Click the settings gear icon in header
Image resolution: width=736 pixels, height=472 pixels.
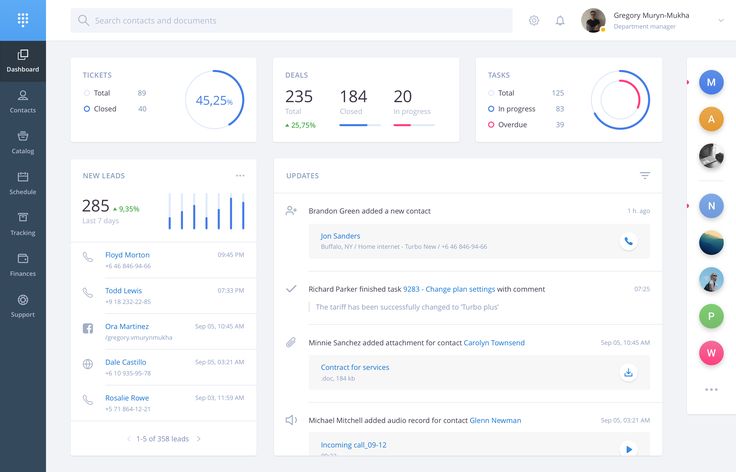pos(534,20)
